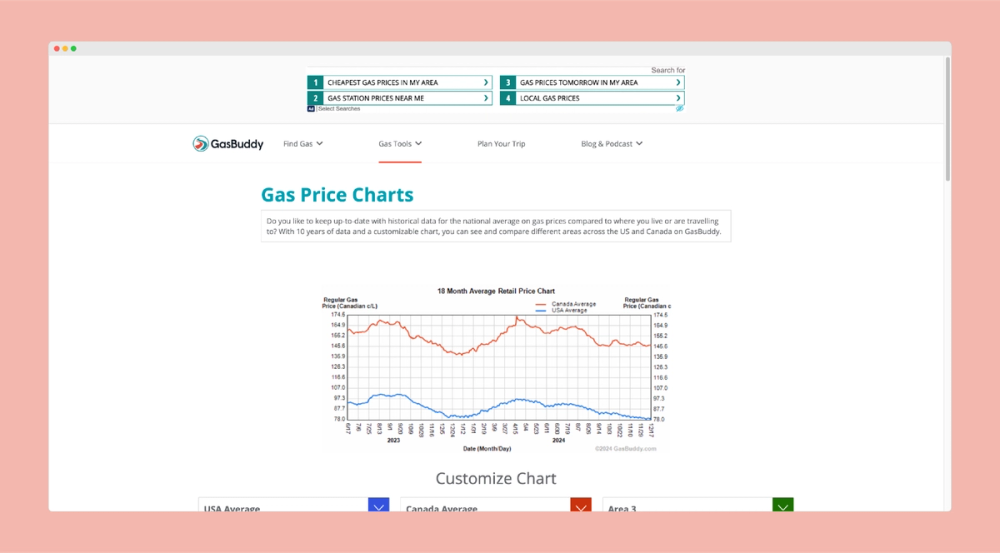The width and height of the screenshot is (1000, 553).
Task: Open the Canada Average dropdown arrow
Action: 581,505
